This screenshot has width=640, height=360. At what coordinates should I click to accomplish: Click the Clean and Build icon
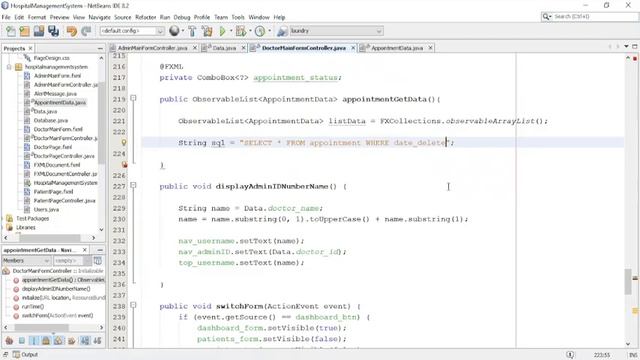pyautogui.click(x=207, y=31)
